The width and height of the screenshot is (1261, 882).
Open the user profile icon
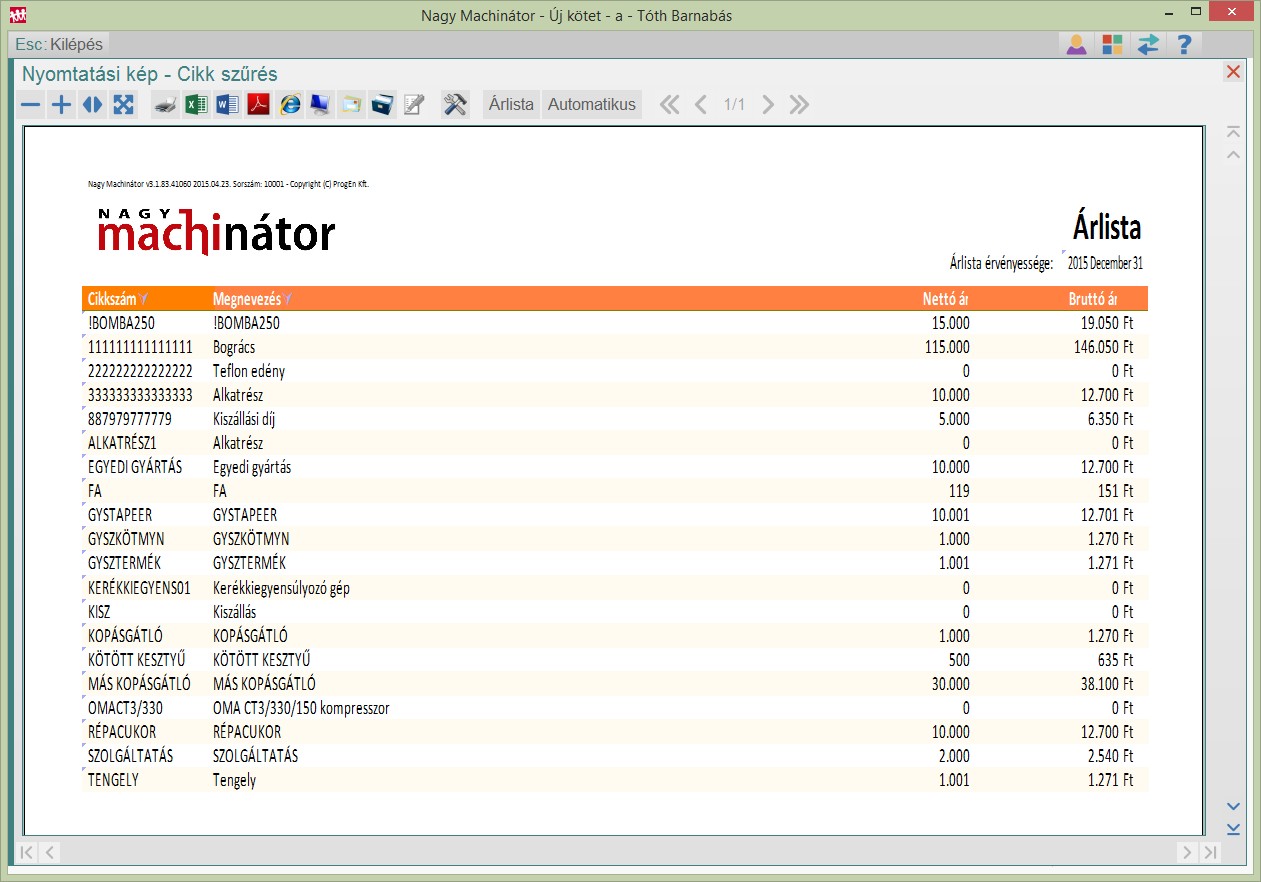[x=1076, y=45]
